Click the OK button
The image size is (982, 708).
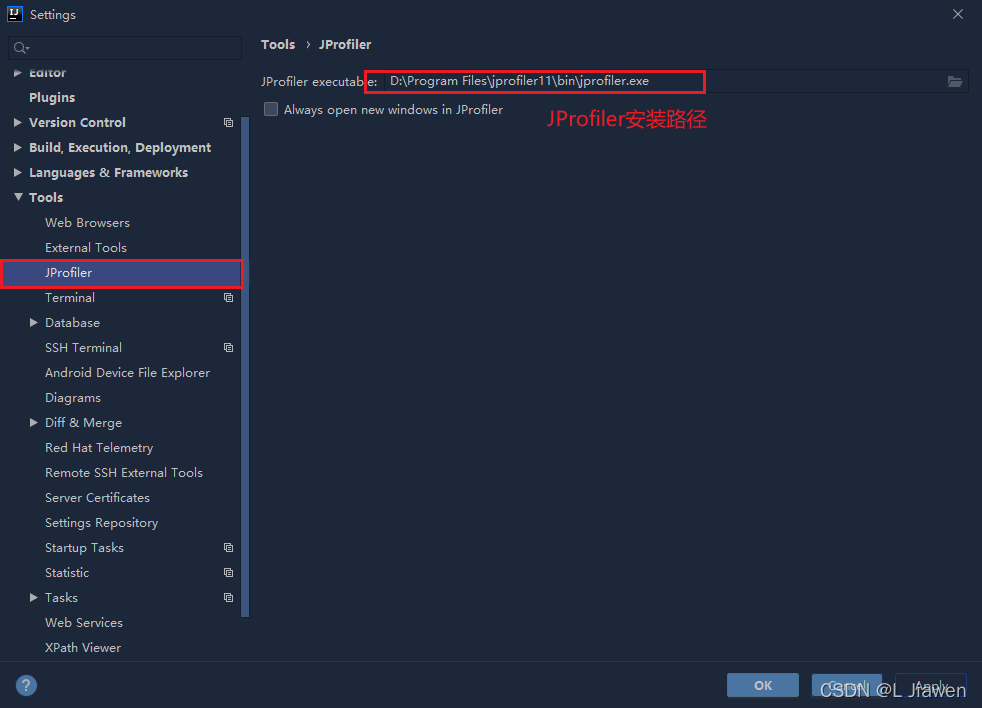(x=763, y=685)
